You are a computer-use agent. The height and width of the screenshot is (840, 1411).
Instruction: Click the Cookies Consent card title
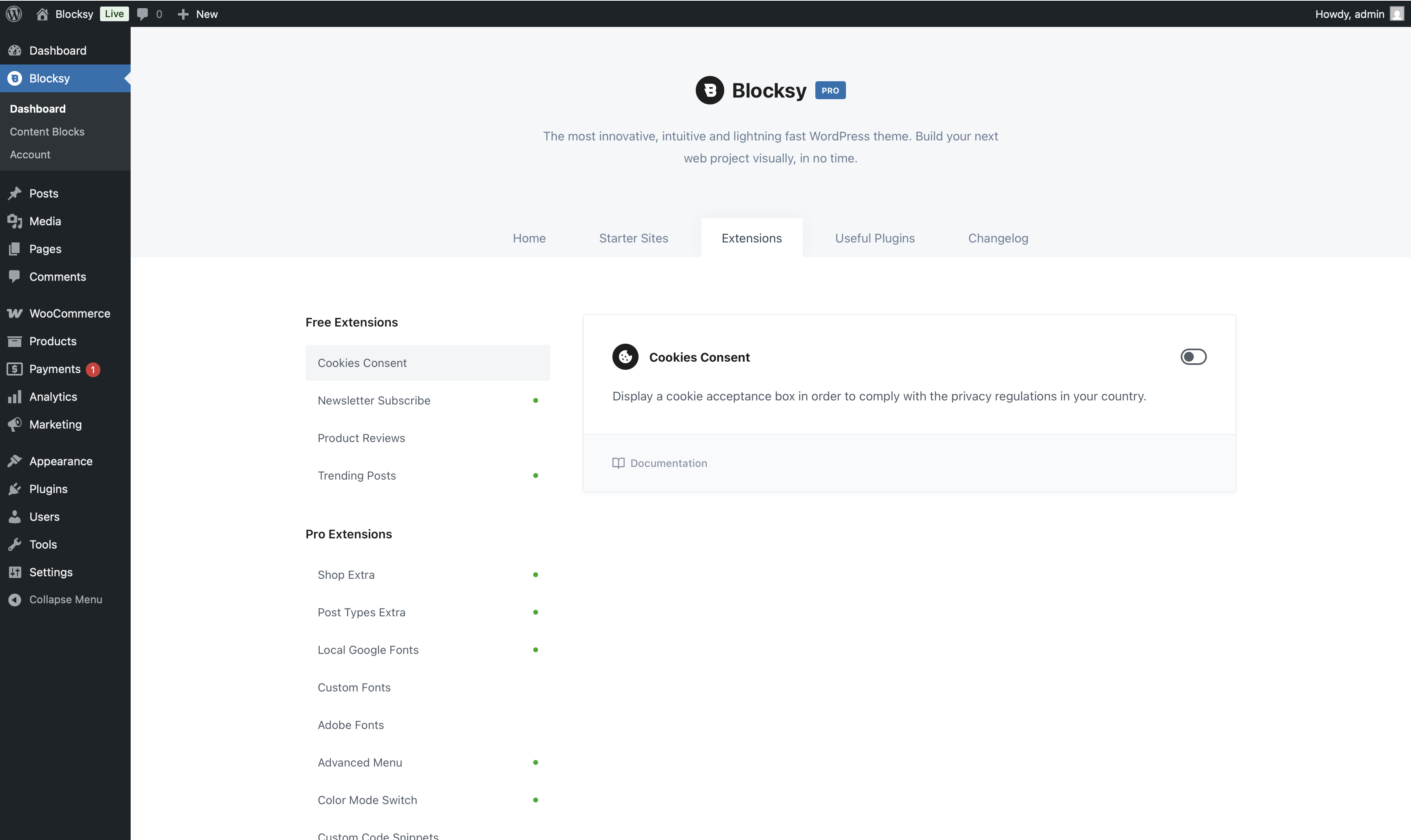(699, 357)
